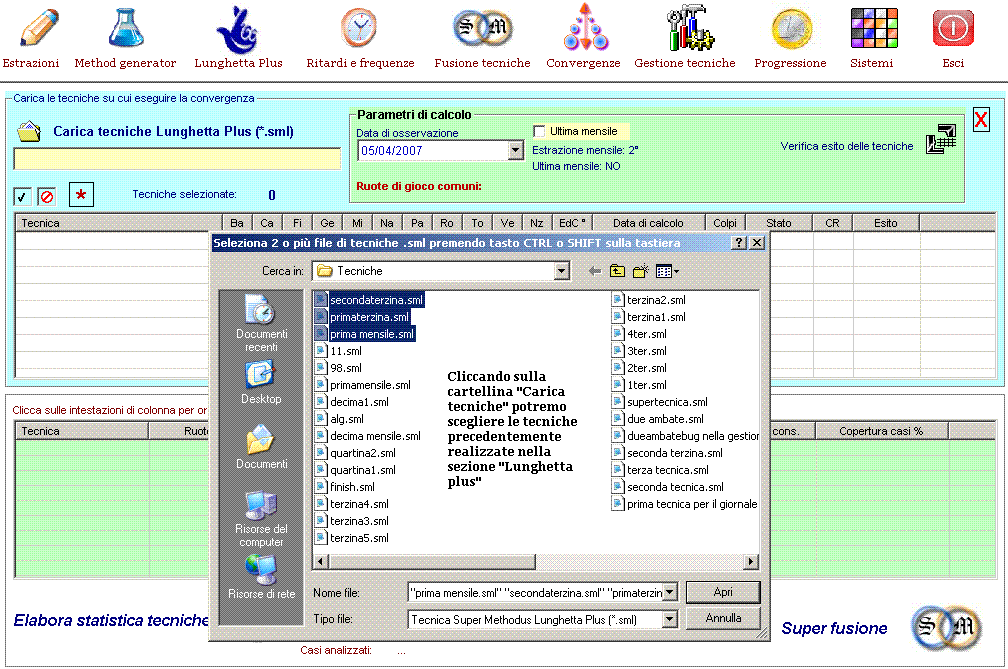The image size is (1008, 669).
Task: Click the Esito column header
Action: tap(885, 223)
